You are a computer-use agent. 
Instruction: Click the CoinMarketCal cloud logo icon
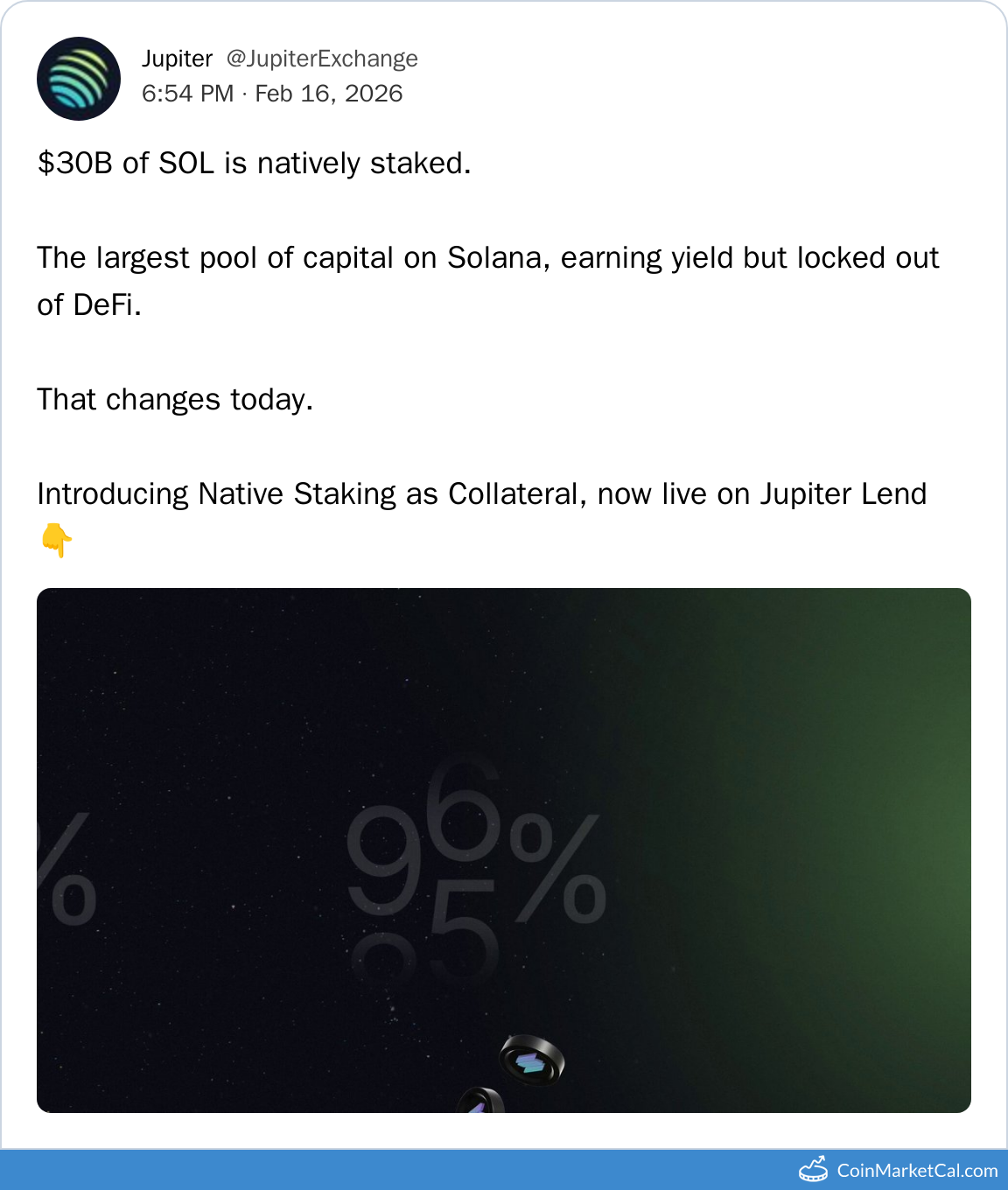click(813, 1170)
